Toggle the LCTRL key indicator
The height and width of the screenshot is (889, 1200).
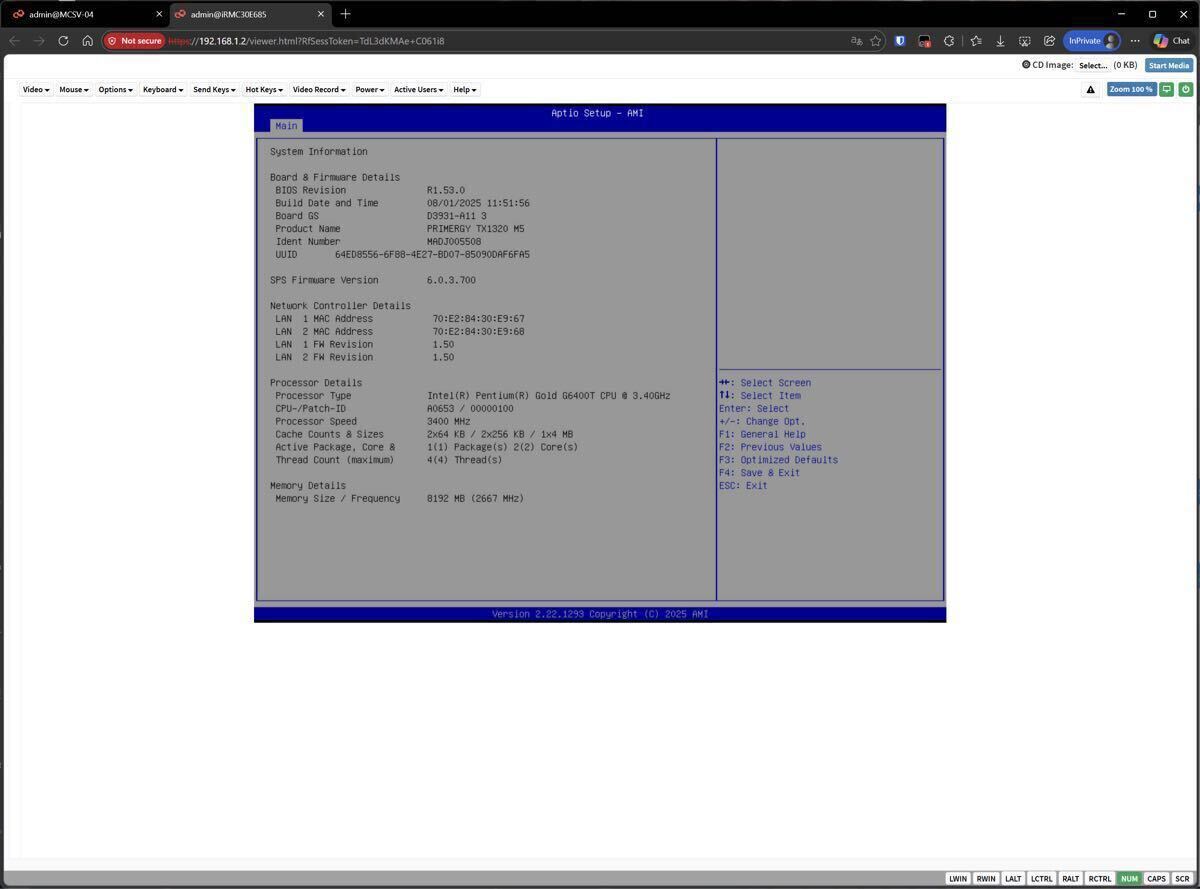[x=1041, y=878]
